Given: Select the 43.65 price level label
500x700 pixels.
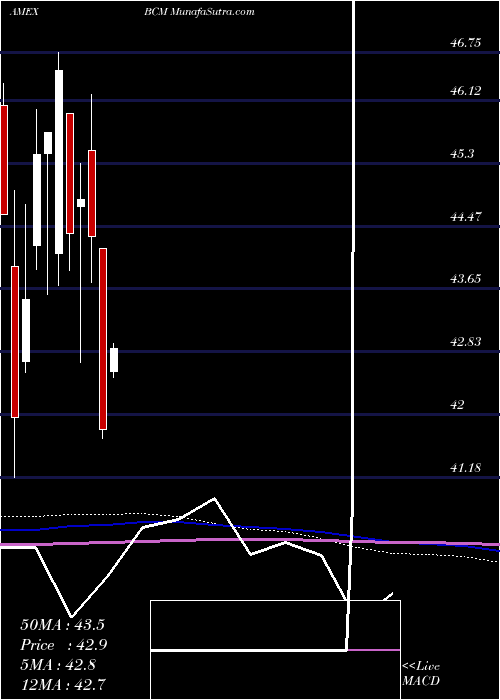Looking at the screenshot, I should (465, 279).
